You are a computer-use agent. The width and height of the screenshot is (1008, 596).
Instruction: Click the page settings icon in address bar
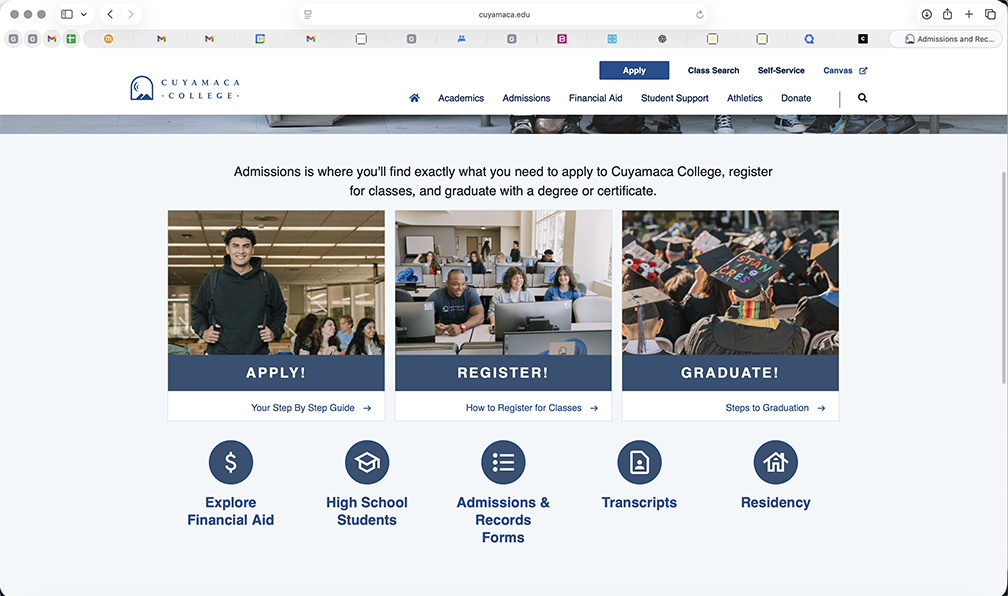(308, 14)
